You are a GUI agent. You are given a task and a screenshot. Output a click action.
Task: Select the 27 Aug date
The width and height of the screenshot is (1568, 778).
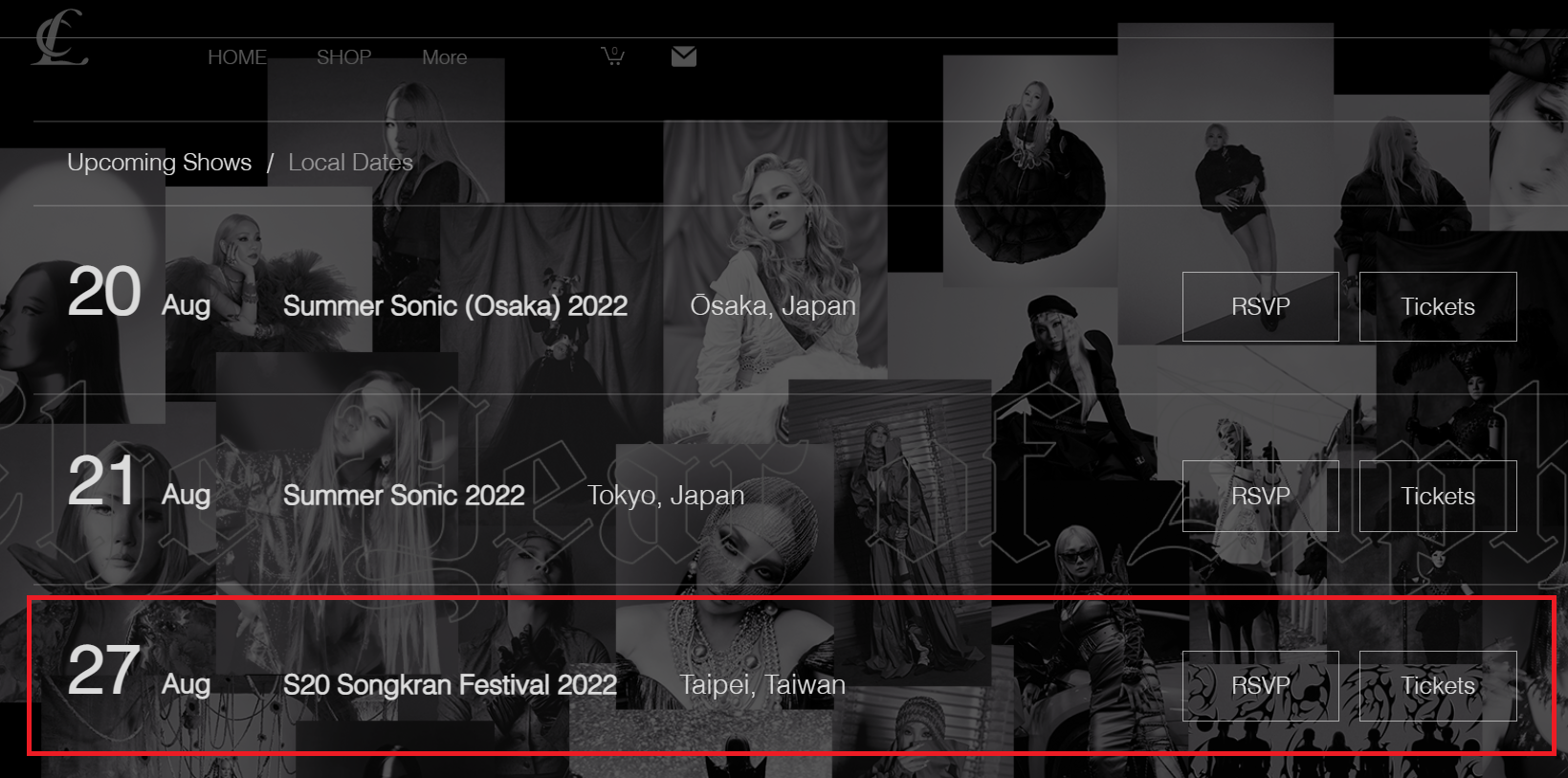(x=139, y=673)
